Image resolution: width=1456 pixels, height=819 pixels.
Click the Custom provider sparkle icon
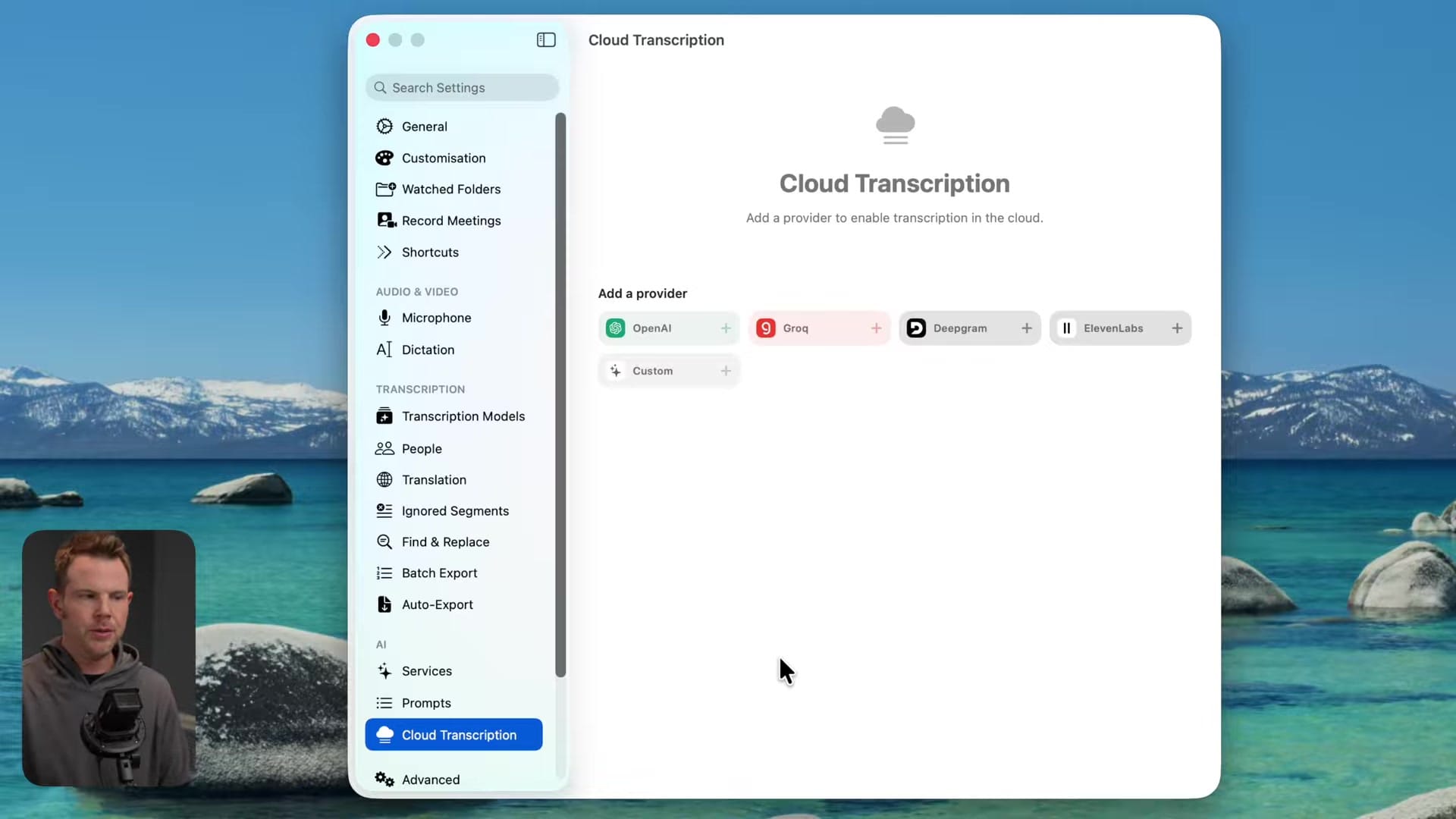click(616, 371)
